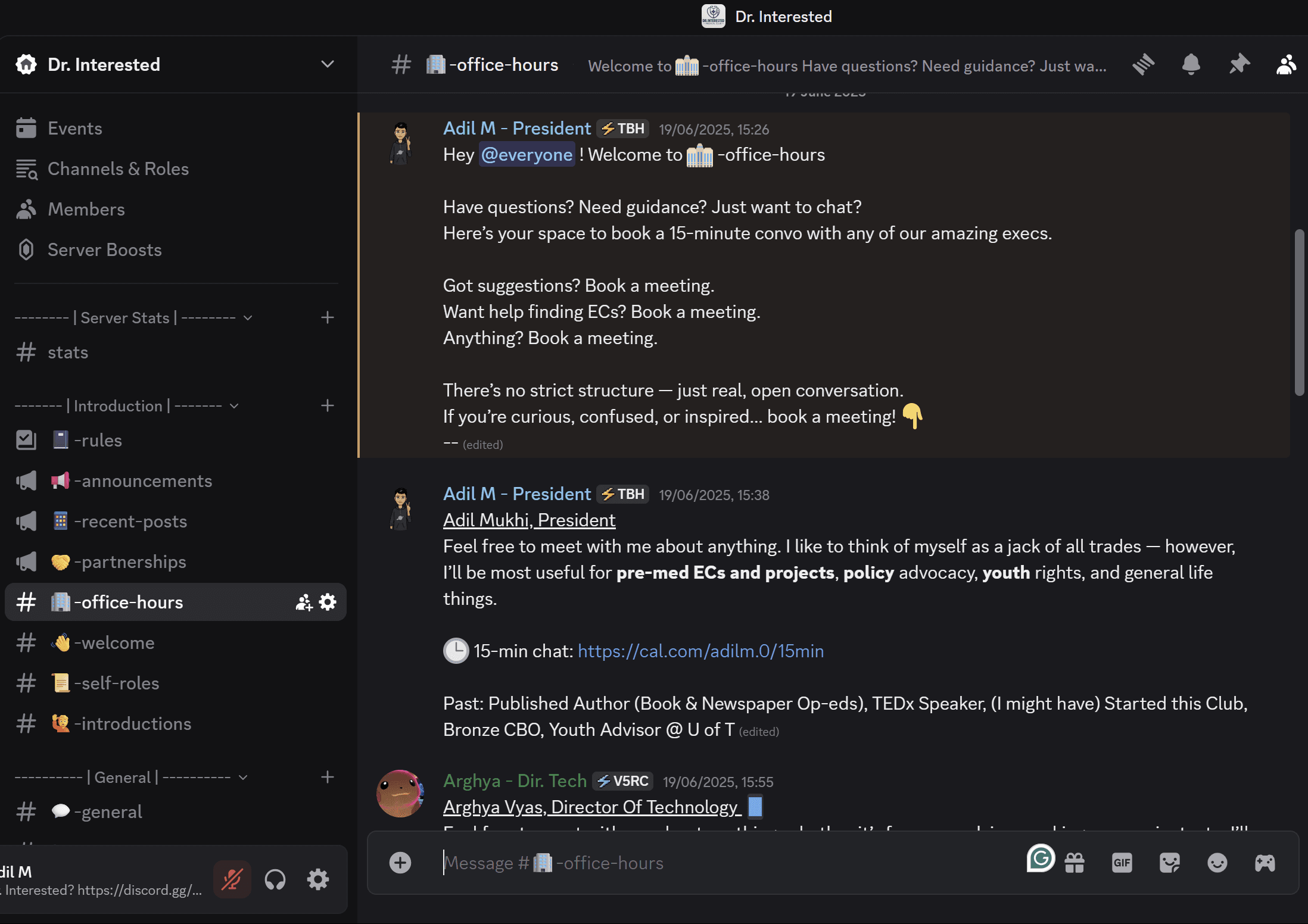Open notification settings via the bell icon
The height and width of the screenshot is (924, 1308).
click(1191, 65)
